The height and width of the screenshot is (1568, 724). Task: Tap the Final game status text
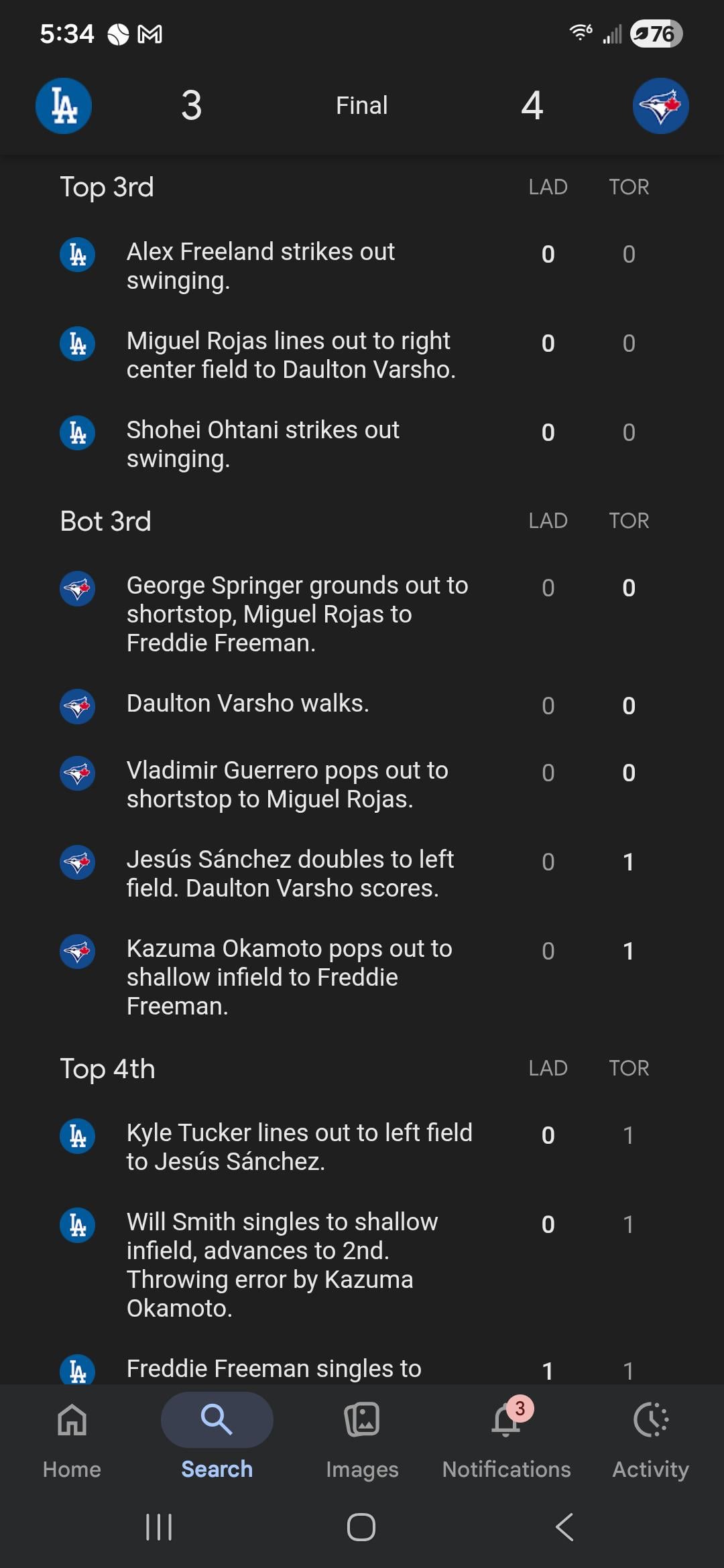(x=361, y=105)
